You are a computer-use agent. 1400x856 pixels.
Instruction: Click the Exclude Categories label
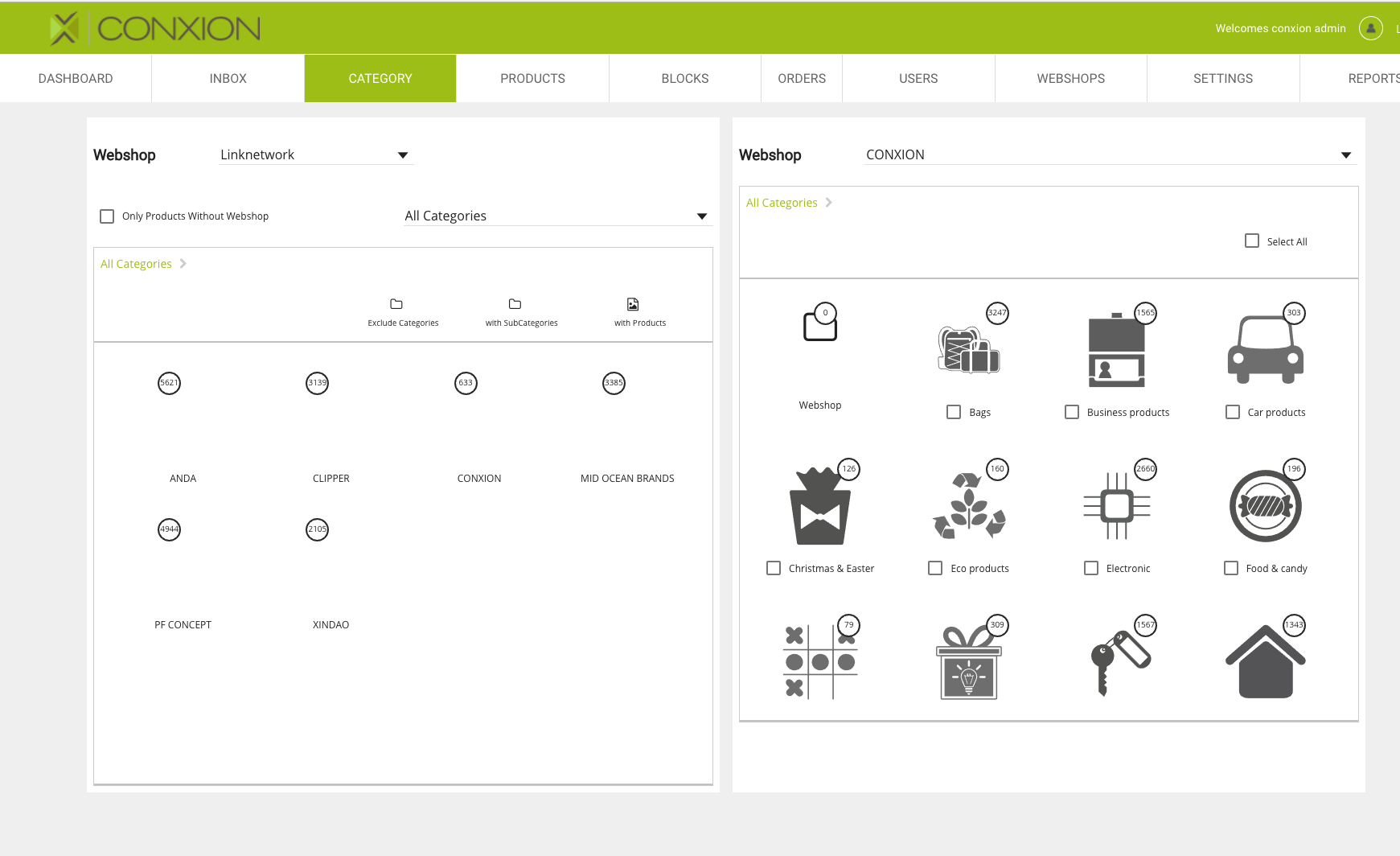(x=403, y=323)
